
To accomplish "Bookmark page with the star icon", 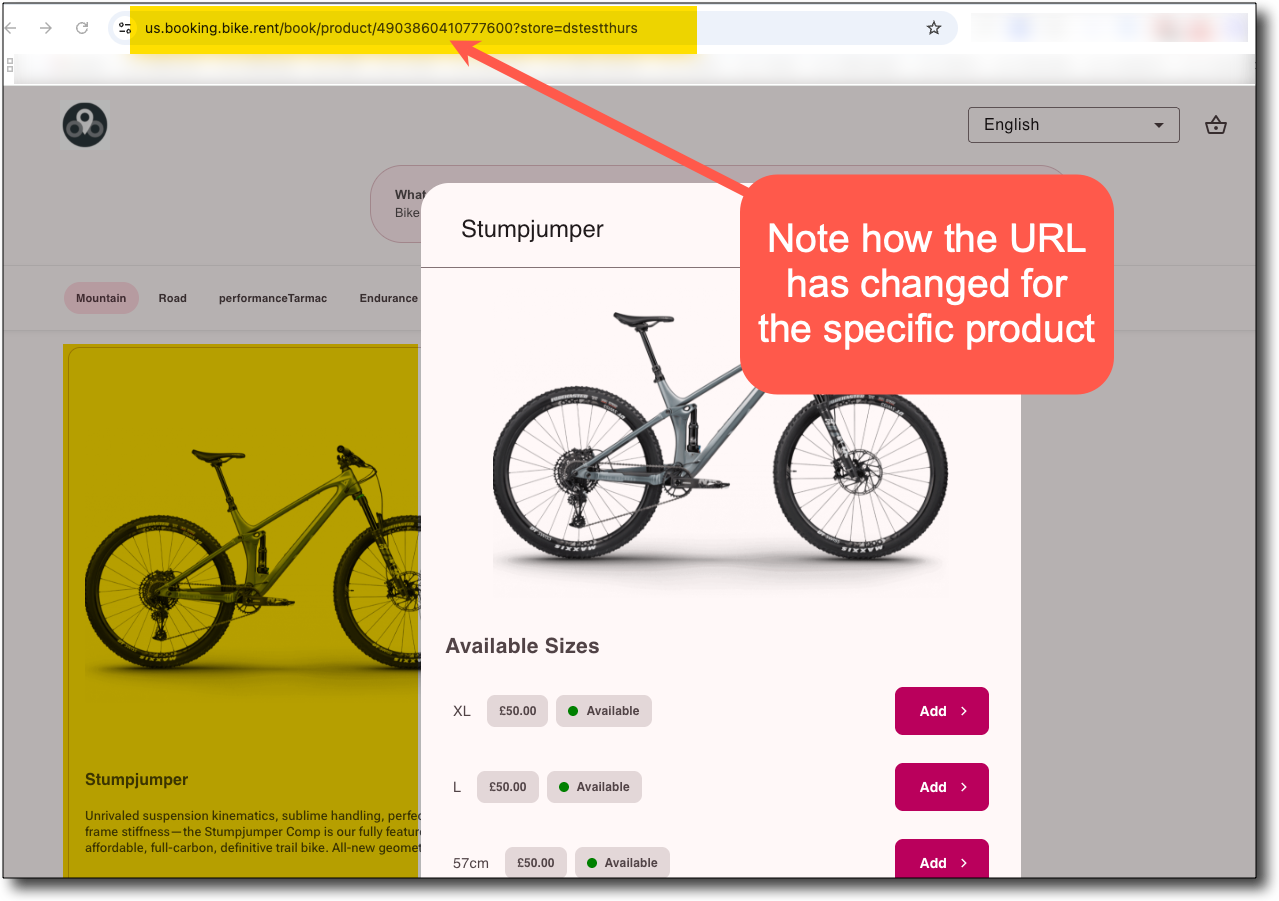I will click(x=934, y=28).
